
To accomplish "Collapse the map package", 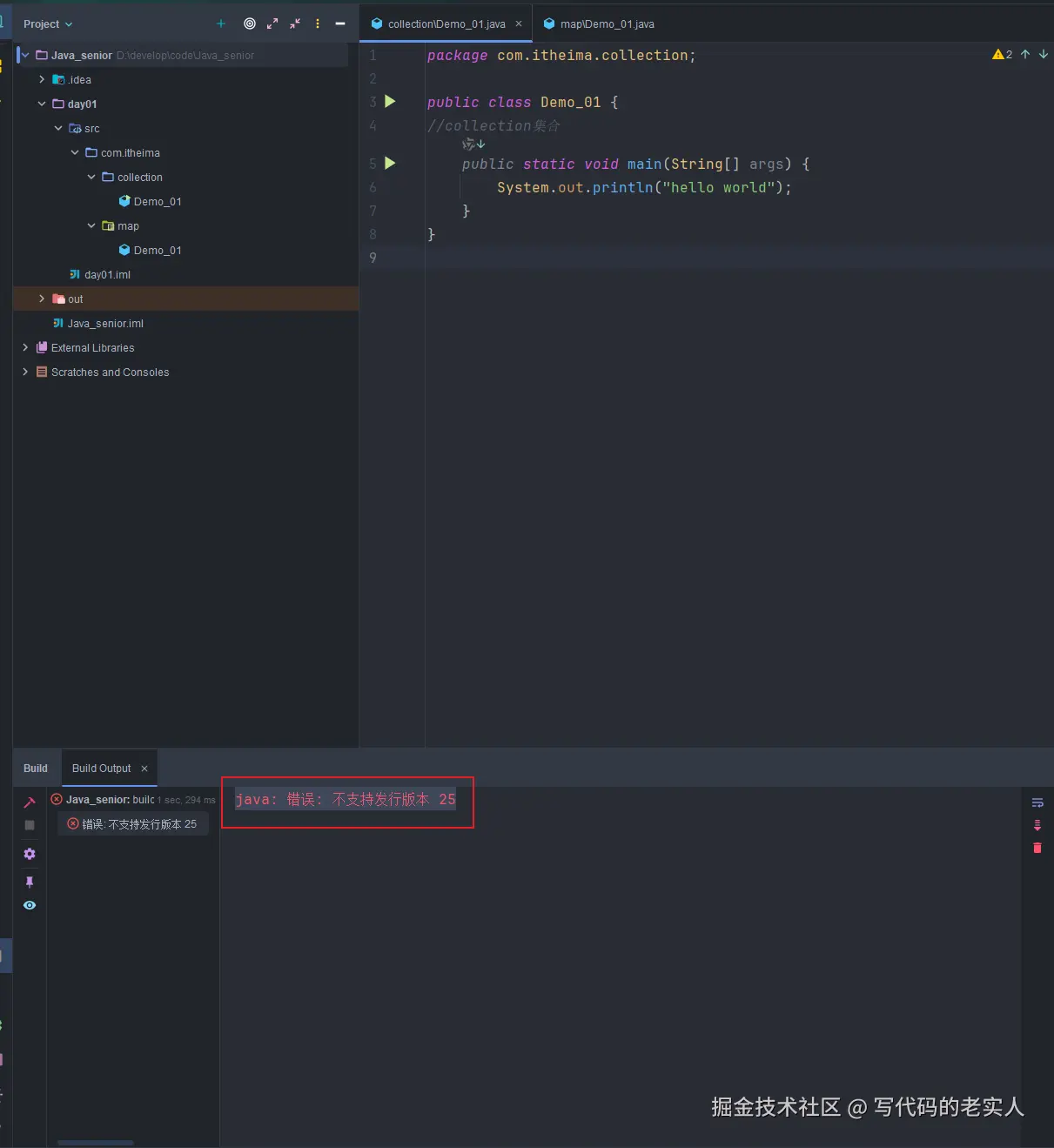I will tap(91, 225).
